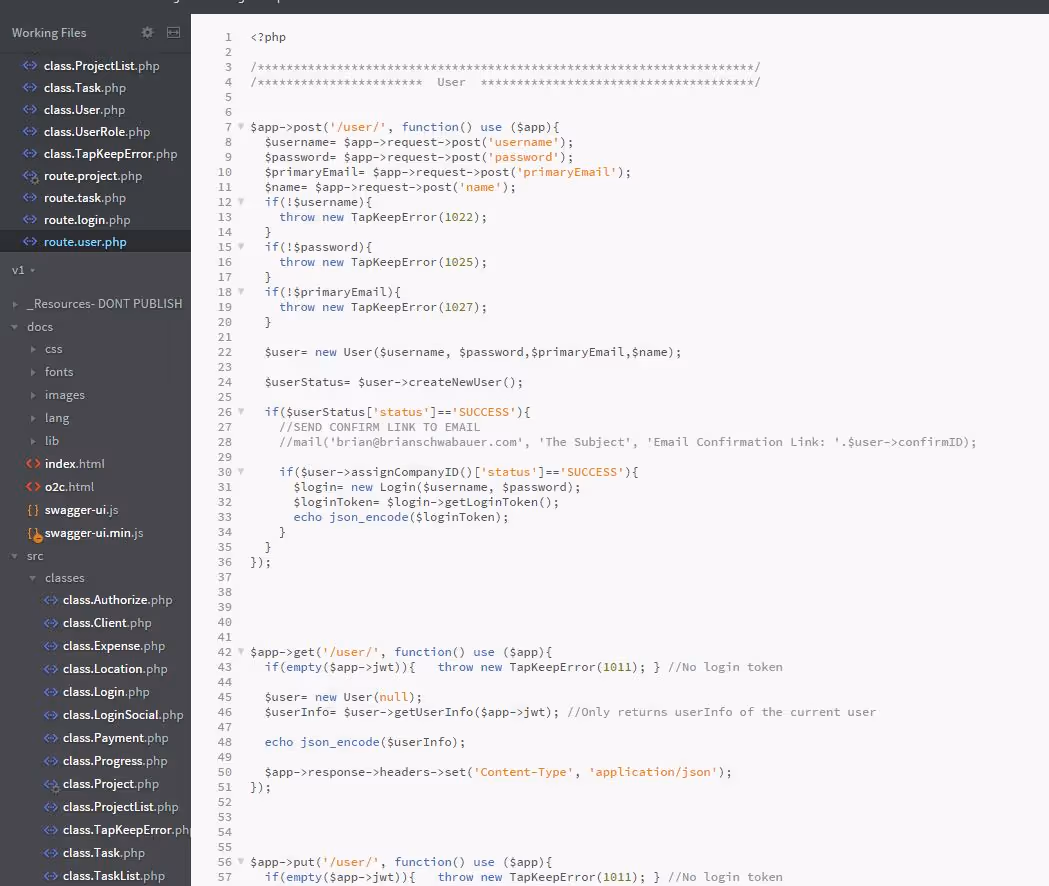Open class.User.php in Working Files
Screen dimensions: 1049x886
84,110
